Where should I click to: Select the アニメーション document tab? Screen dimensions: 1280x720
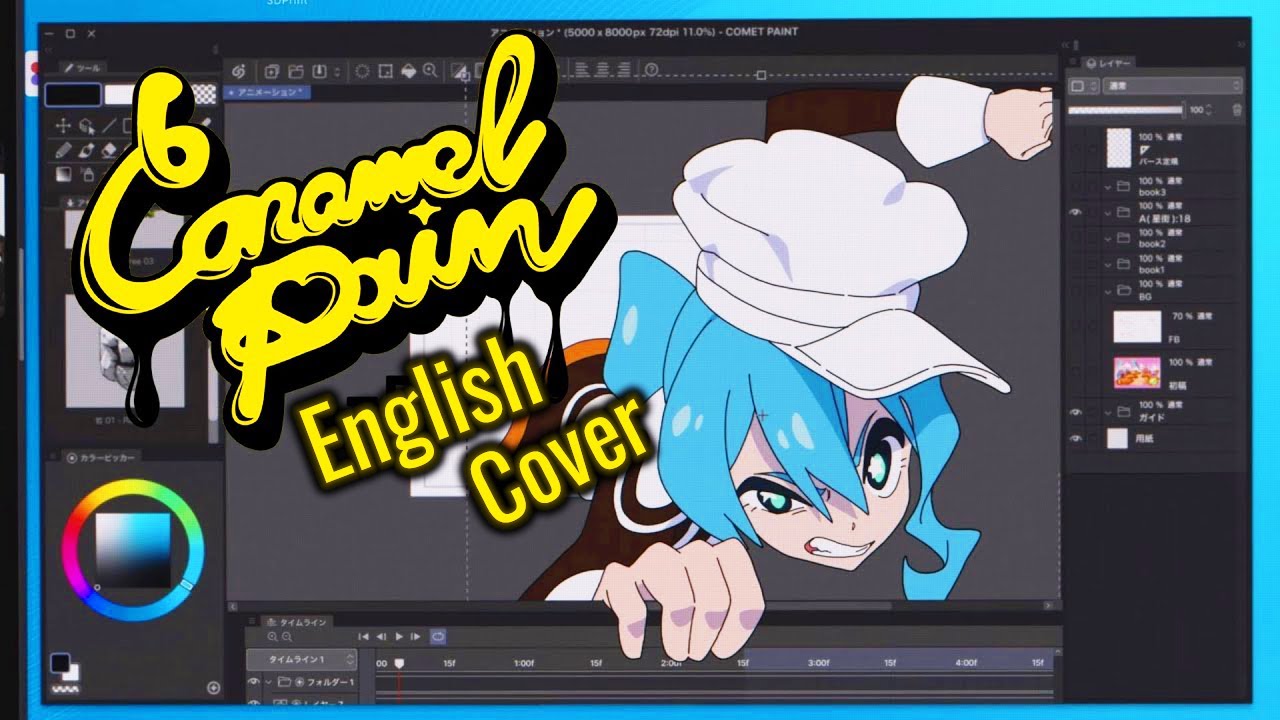268,92
